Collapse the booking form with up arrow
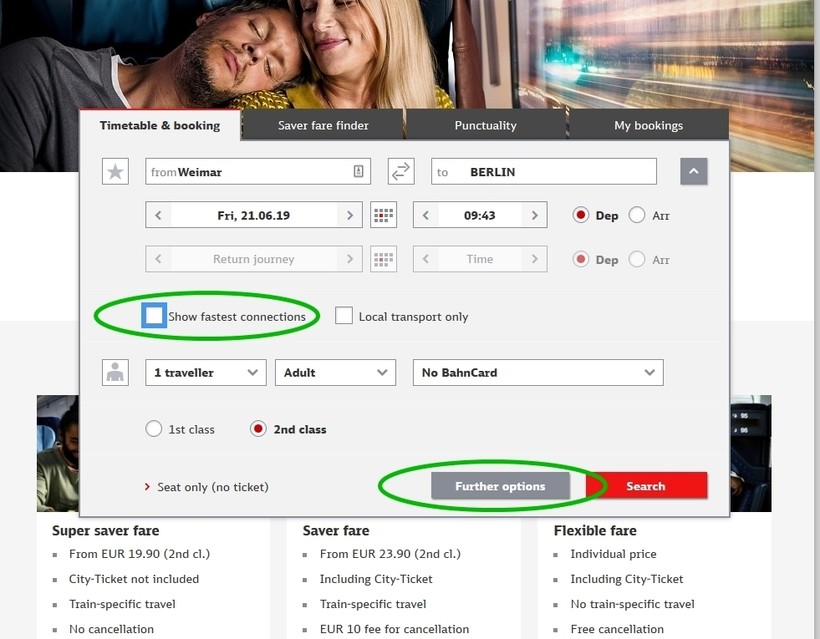 [x=694, y=172]
